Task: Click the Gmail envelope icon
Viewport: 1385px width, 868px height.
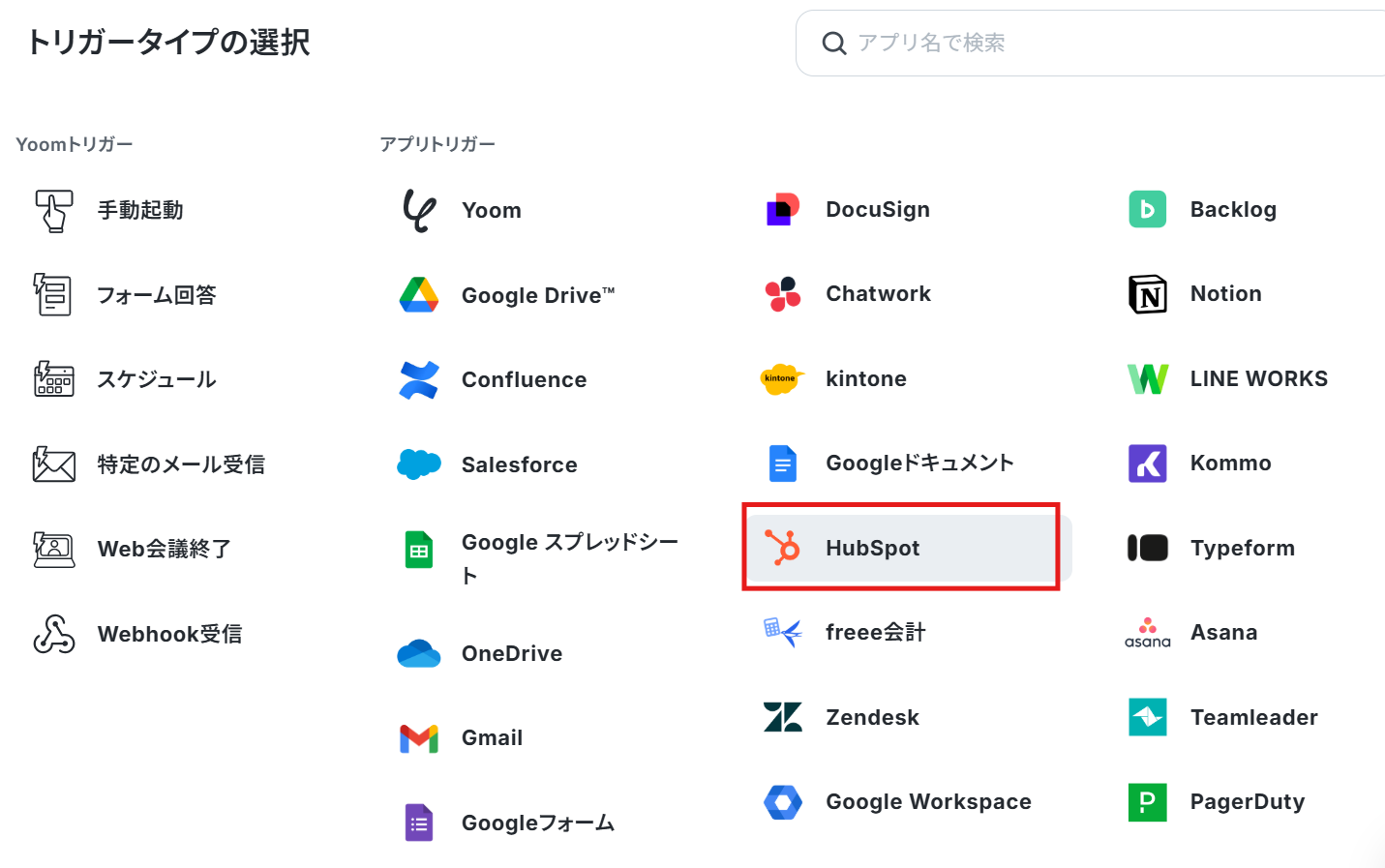Action: [x=419, y=738]
